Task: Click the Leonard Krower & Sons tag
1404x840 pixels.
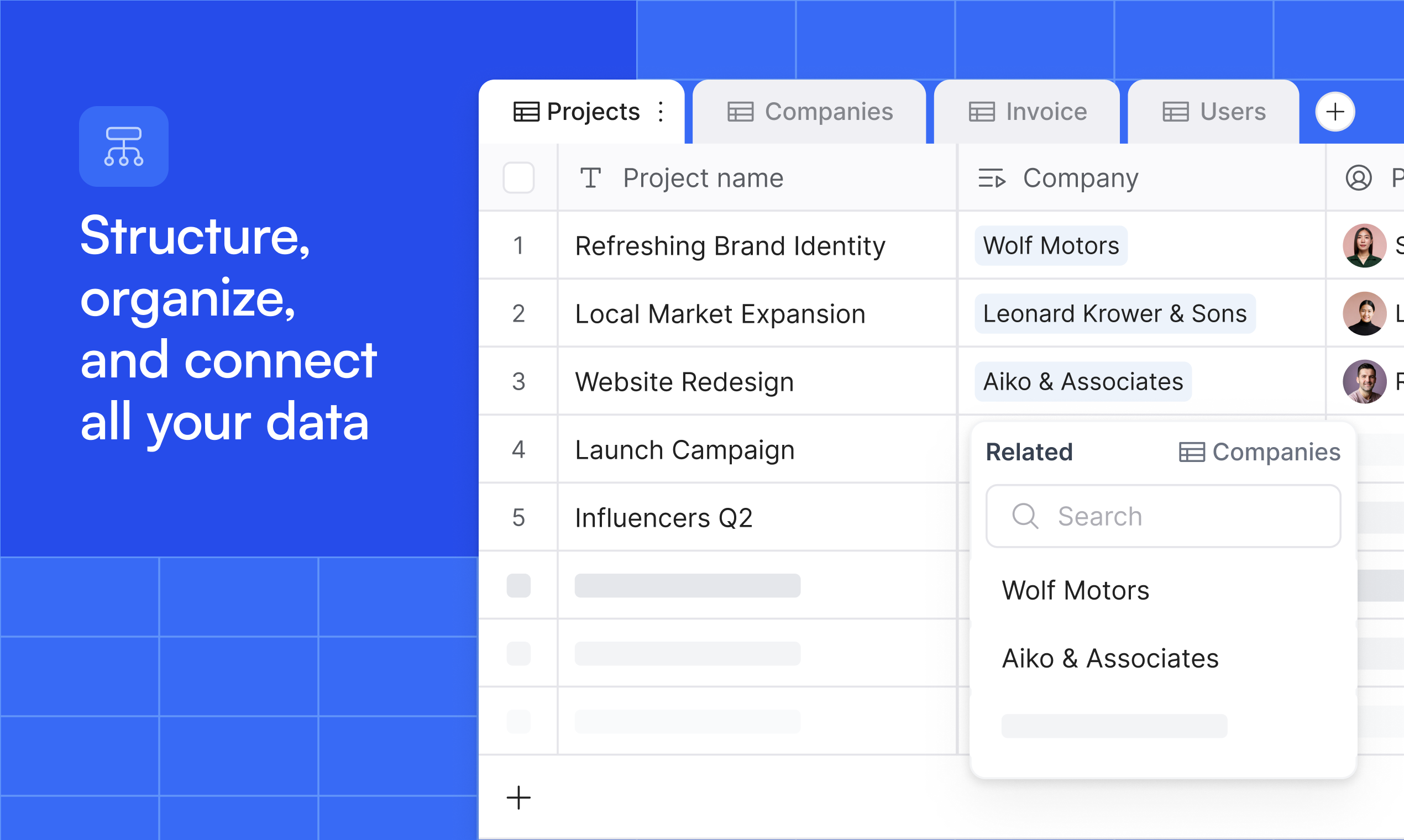Action: pos(1114,313)
